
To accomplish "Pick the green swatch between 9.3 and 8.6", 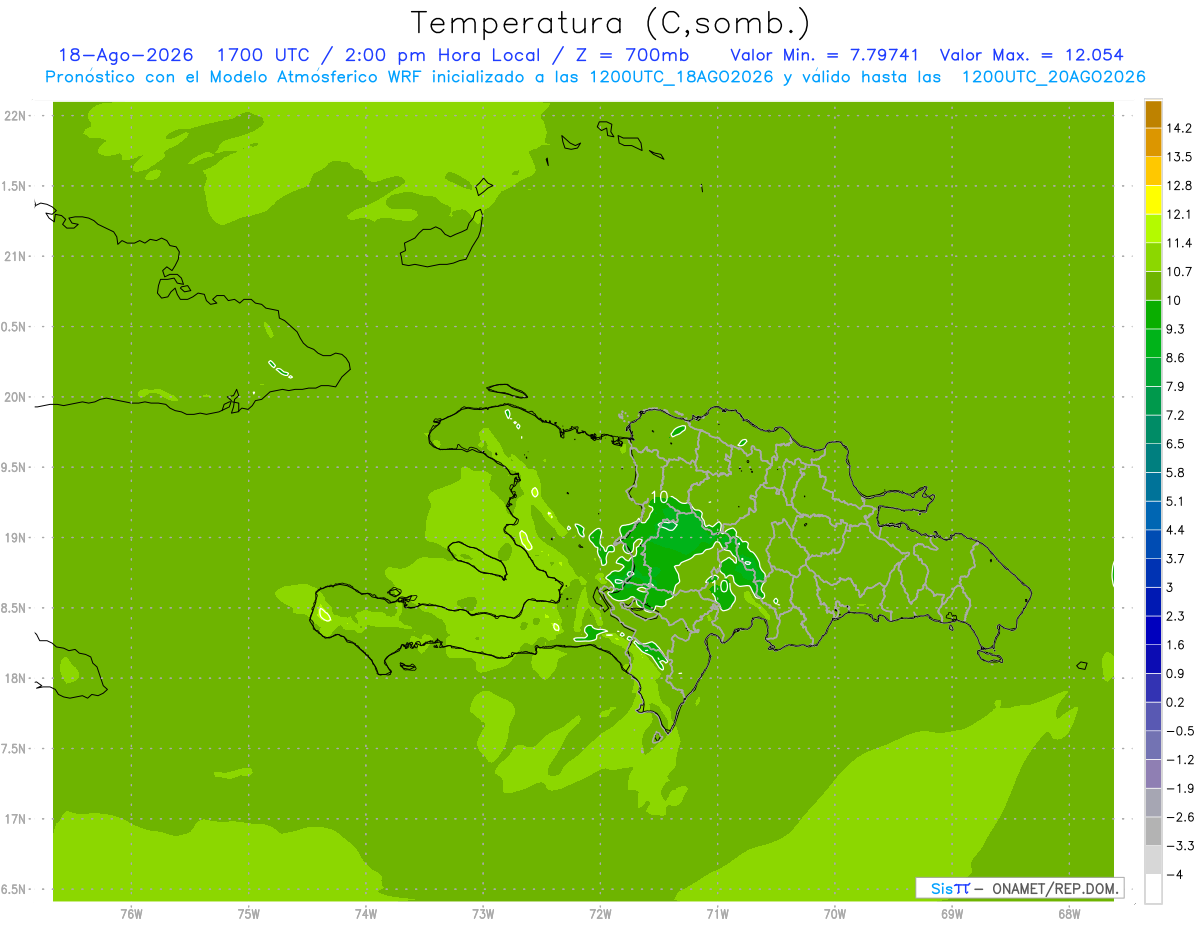I will pyautogui.click(x=1153, y=344).
